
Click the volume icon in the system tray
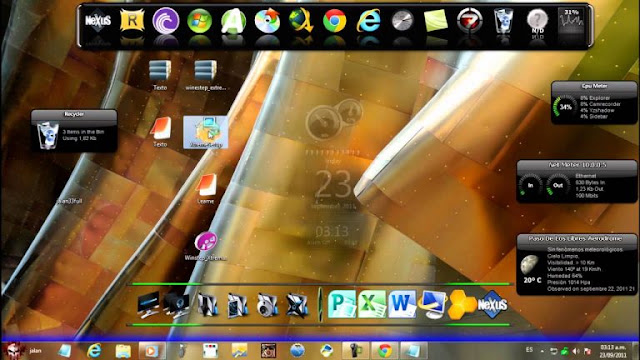coord(576,351)
